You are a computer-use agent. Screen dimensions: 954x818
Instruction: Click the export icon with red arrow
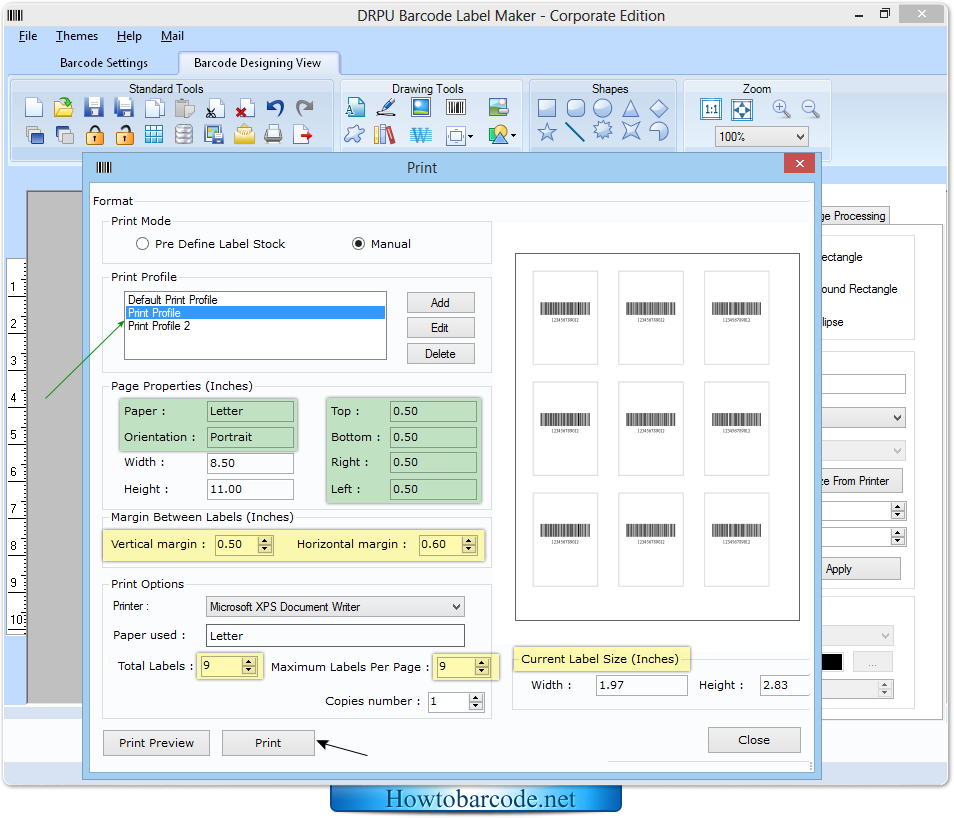(x=303, y=134)
